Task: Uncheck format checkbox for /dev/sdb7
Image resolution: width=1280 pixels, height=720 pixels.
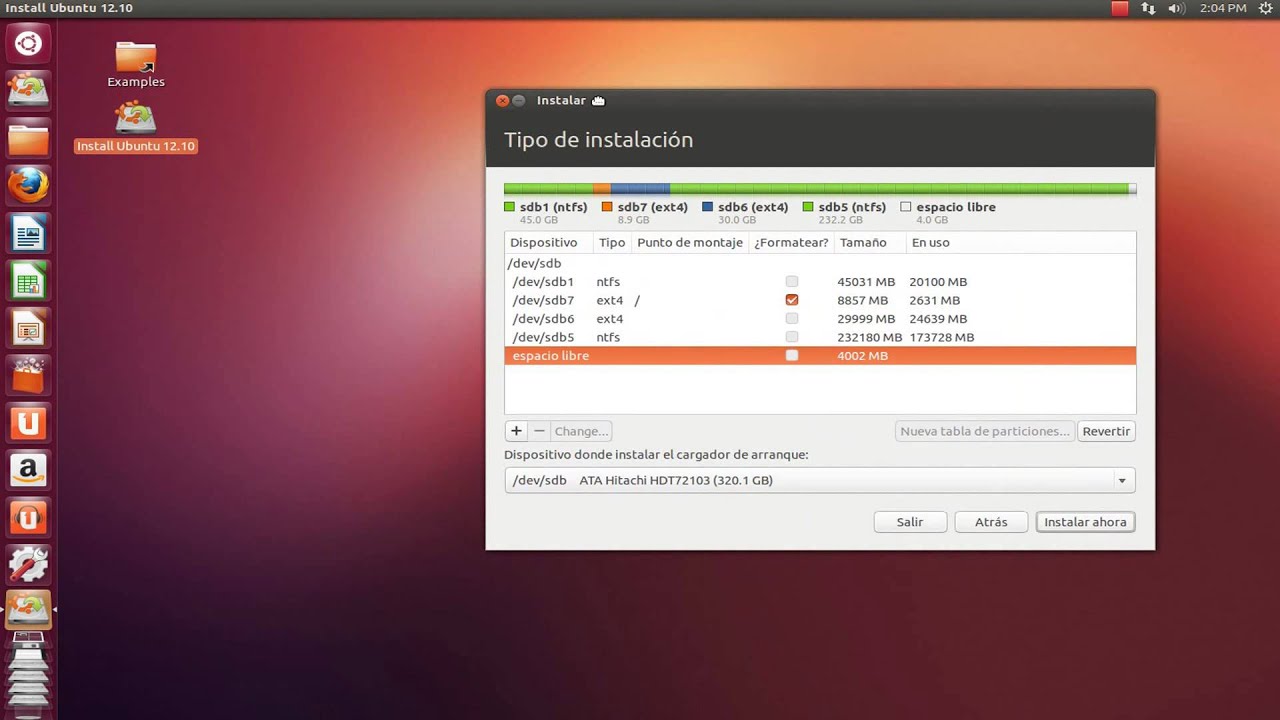Action: 792,300
